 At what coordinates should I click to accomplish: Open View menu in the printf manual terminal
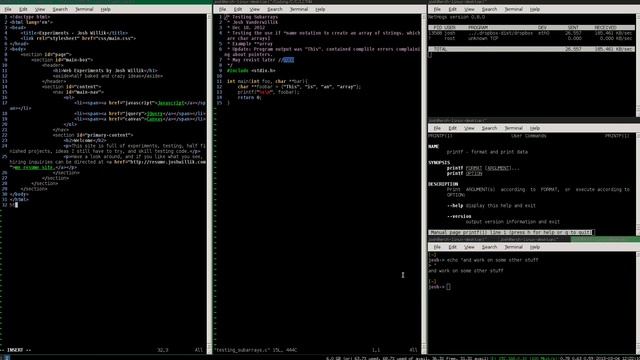pyautogui.click(x=469, y=128)
